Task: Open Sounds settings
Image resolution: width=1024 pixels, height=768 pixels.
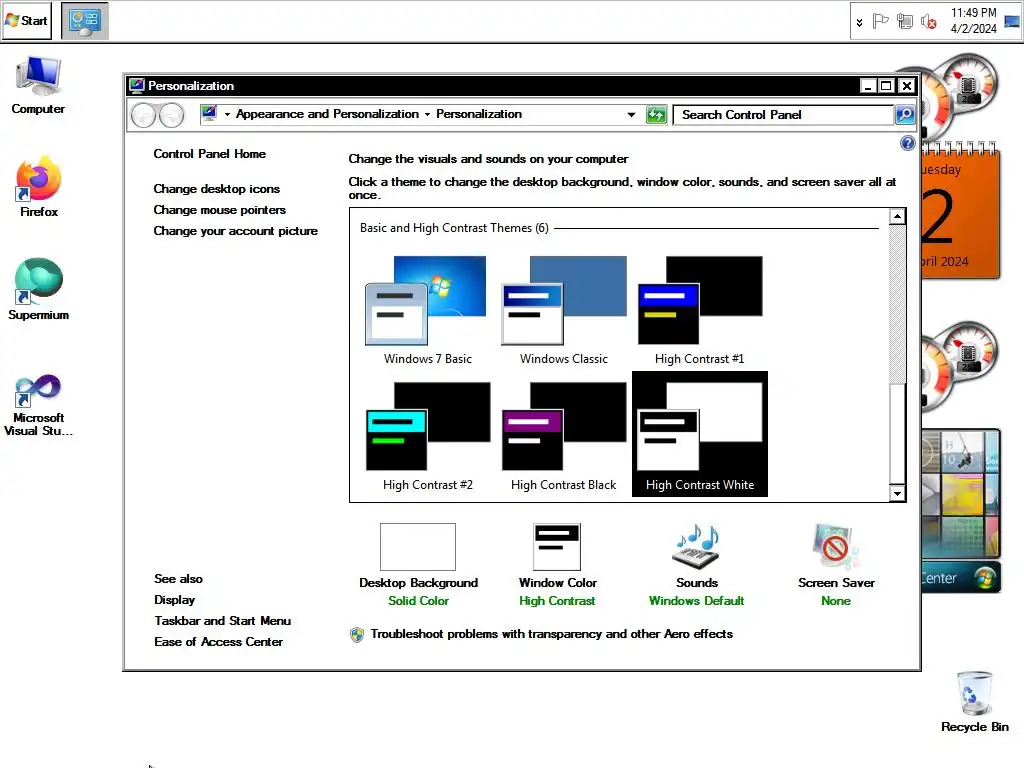Action: click(696, 566)
